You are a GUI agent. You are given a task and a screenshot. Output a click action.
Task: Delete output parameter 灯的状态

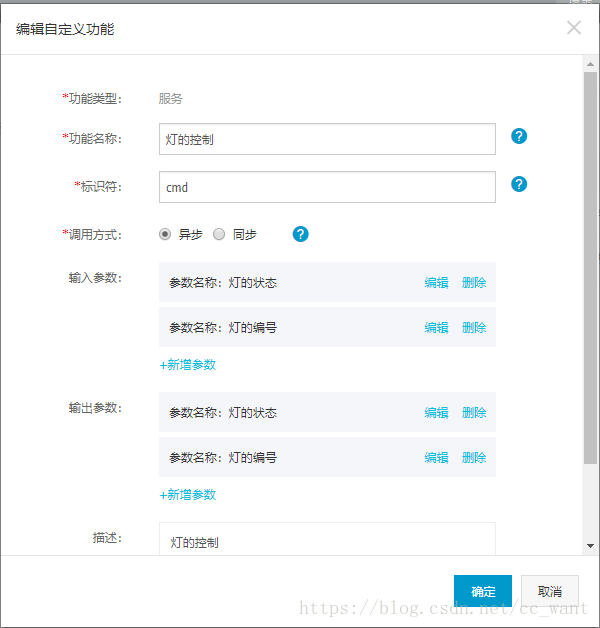(474, 412)
